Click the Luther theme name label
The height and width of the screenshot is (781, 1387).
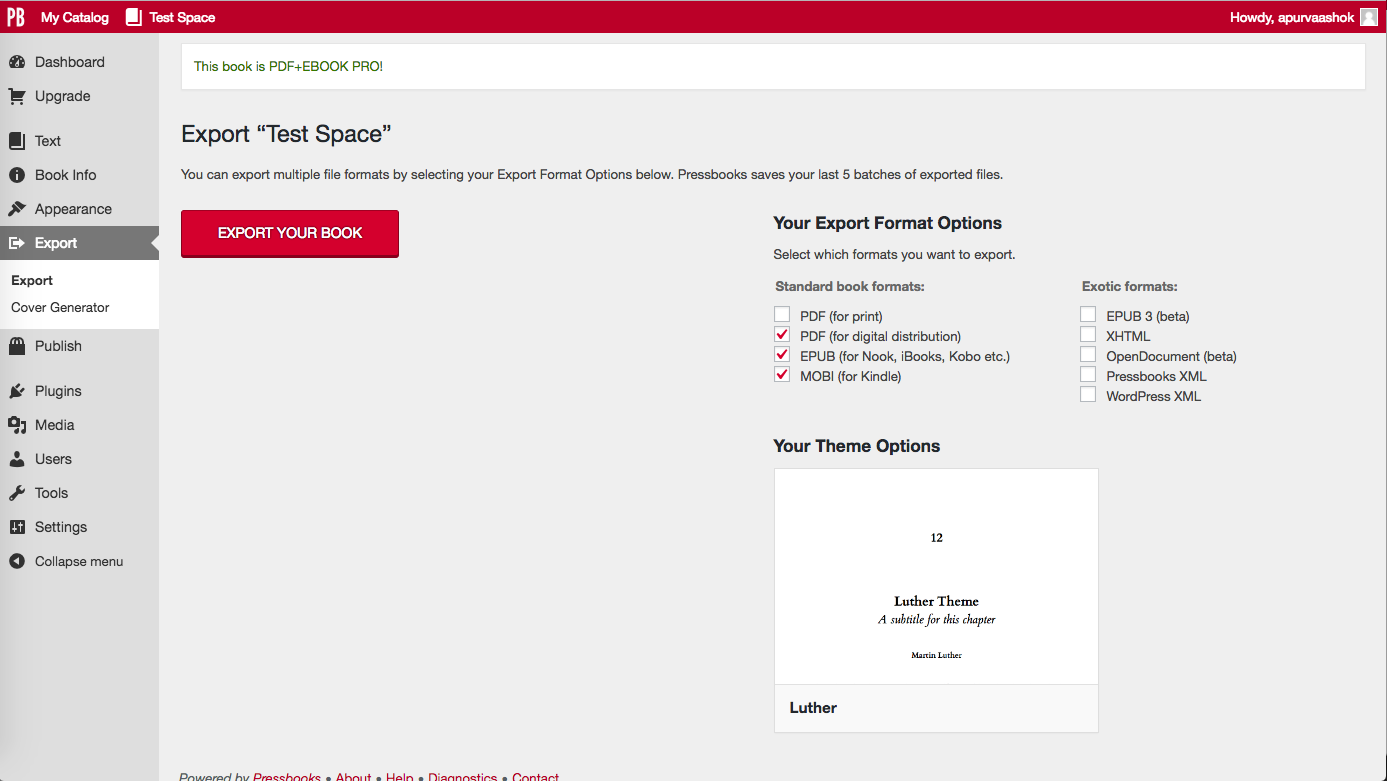coord(813,708)
